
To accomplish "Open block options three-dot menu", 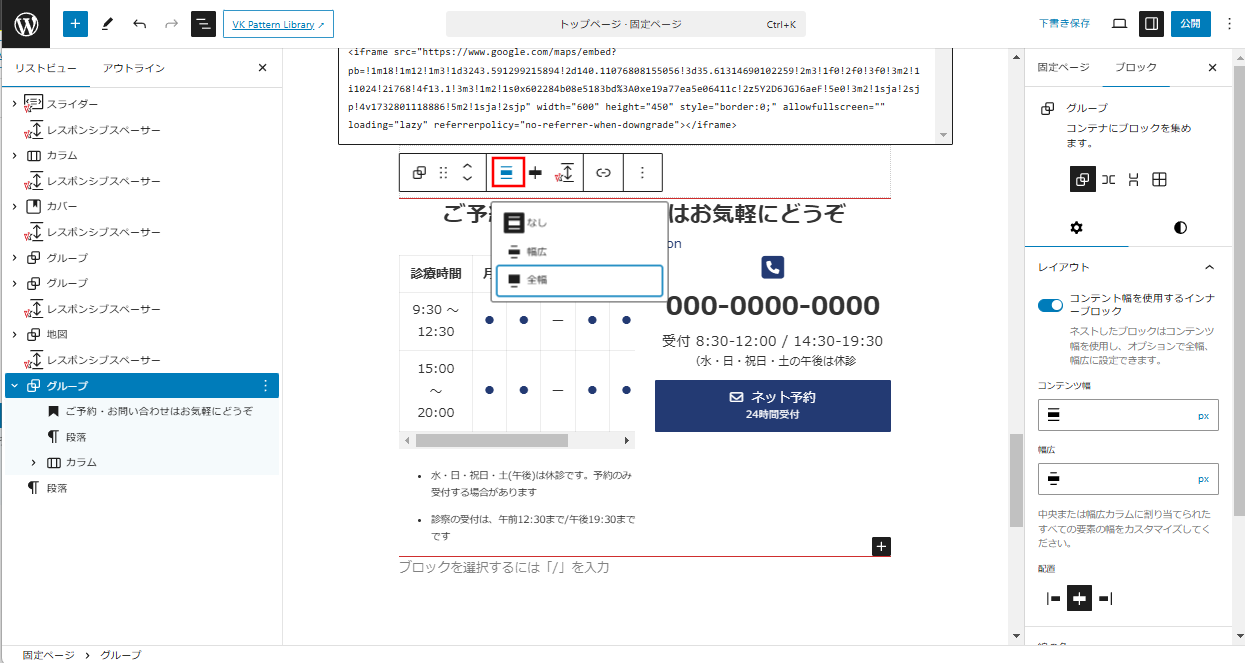I will pyautogui.click(x=642, y=173).
